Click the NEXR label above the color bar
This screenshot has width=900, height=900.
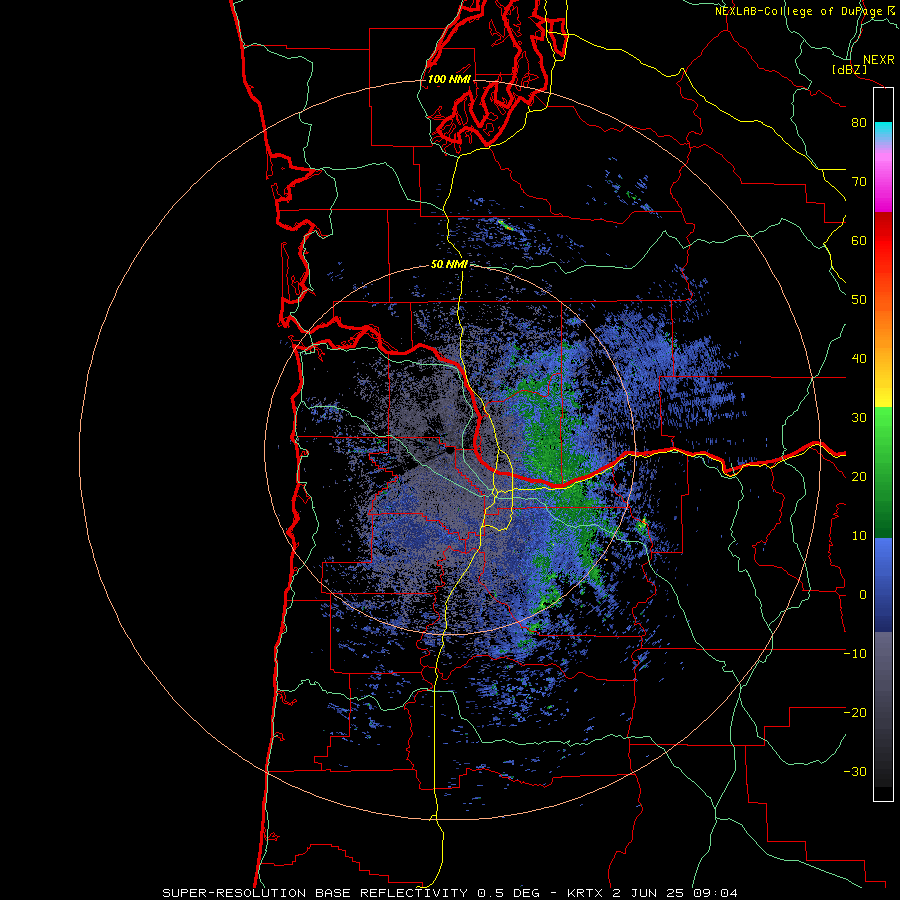[x=878, y=60]
